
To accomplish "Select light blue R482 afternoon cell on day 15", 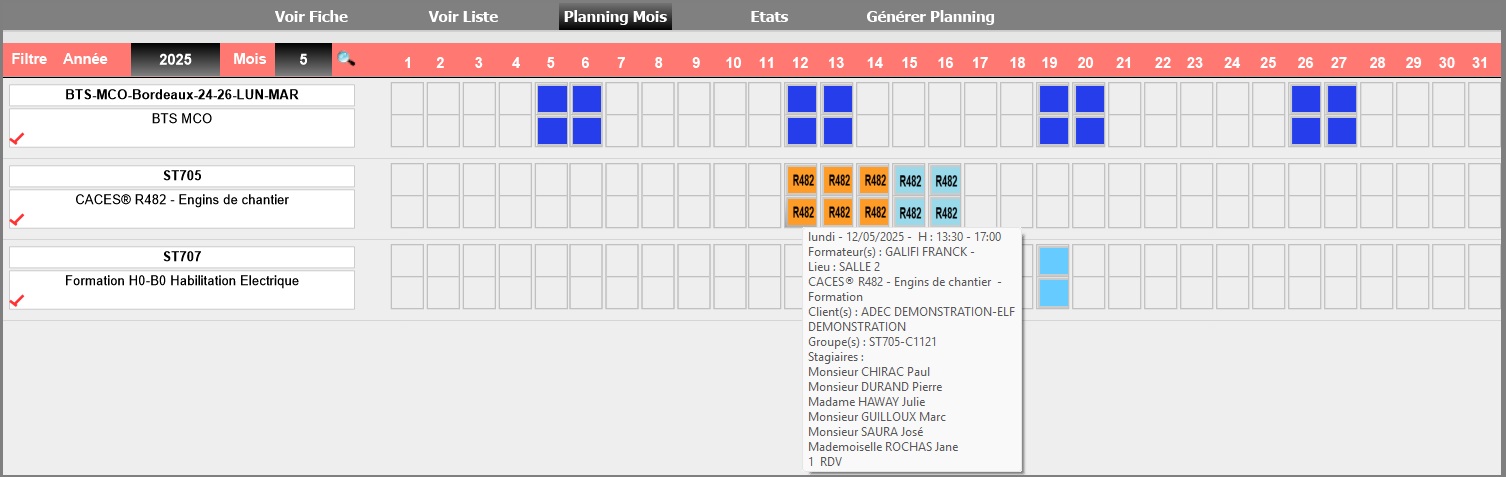I will tap(910, 212).
